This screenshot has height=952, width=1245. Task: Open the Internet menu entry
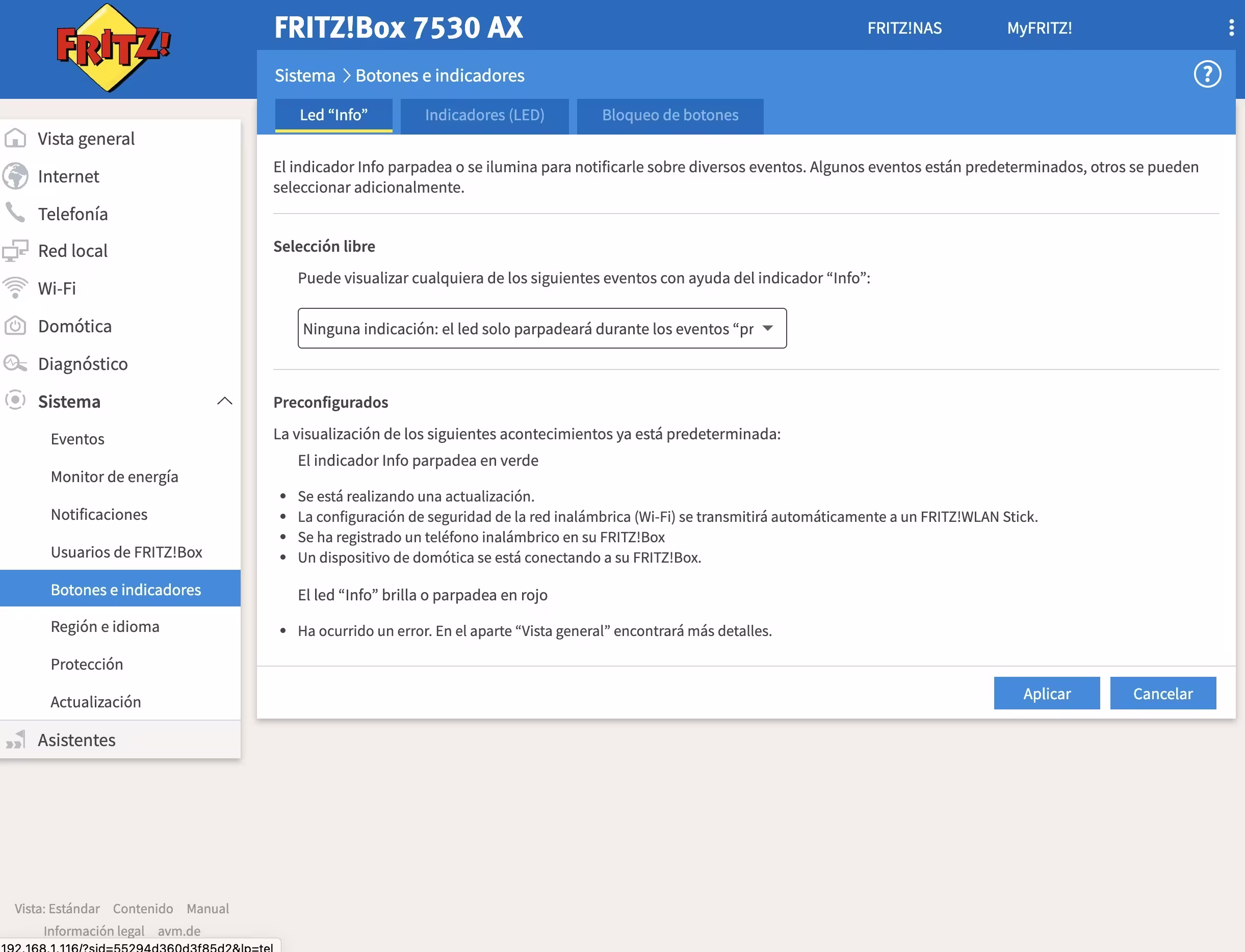tap(69, 176)
